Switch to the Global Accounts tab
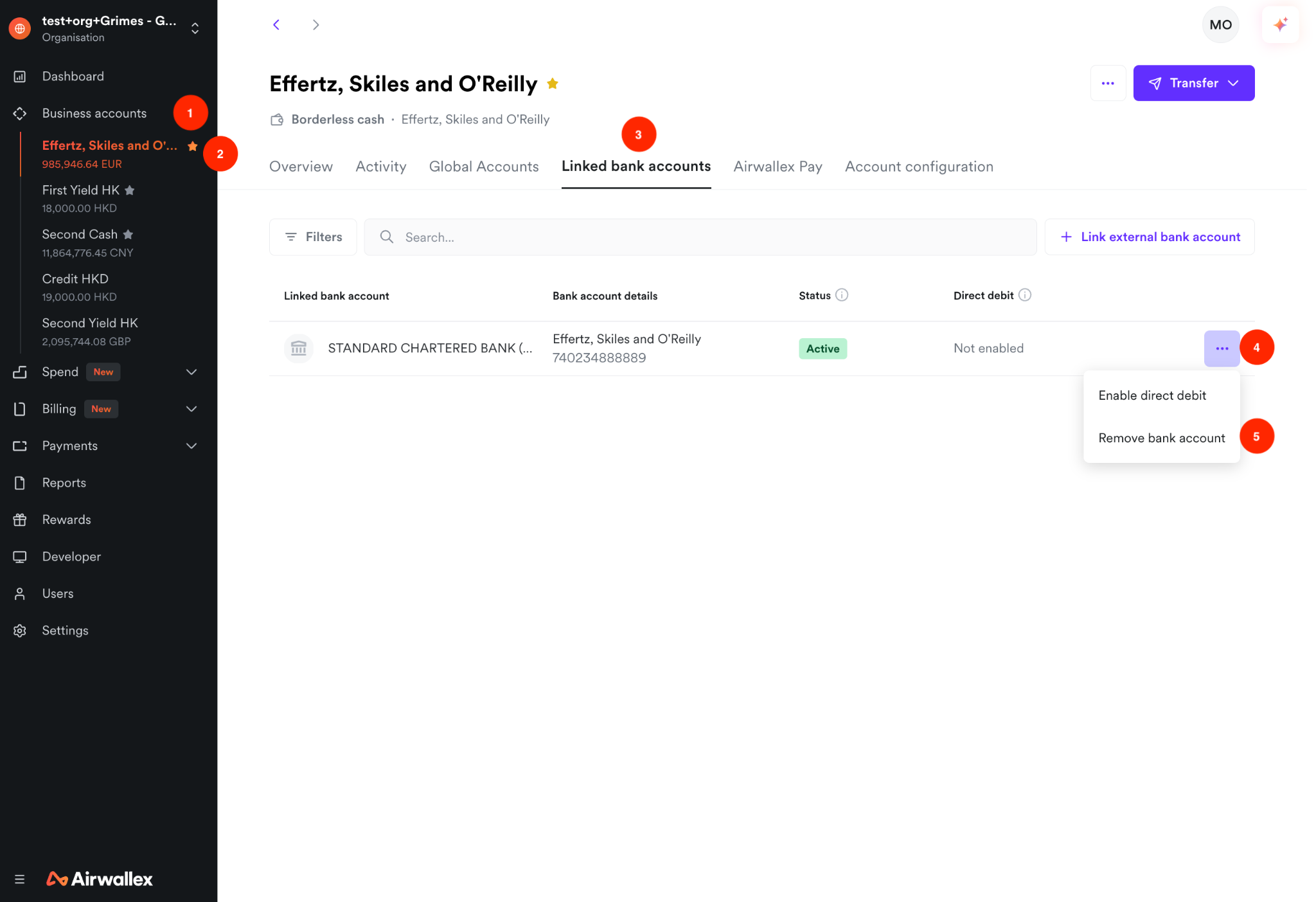 click(484, 167)
